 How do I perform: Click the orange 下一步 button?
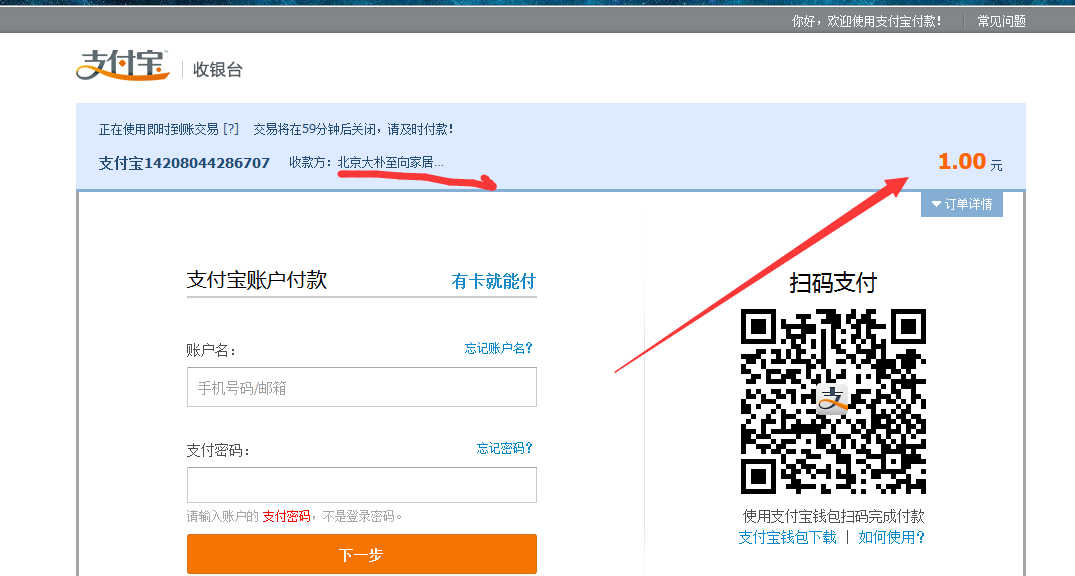pos(362,554)
